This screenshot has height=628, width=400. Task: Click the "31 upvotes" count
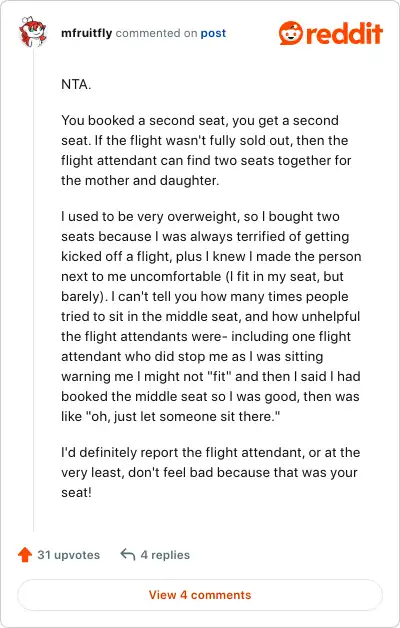coord(68,555)
